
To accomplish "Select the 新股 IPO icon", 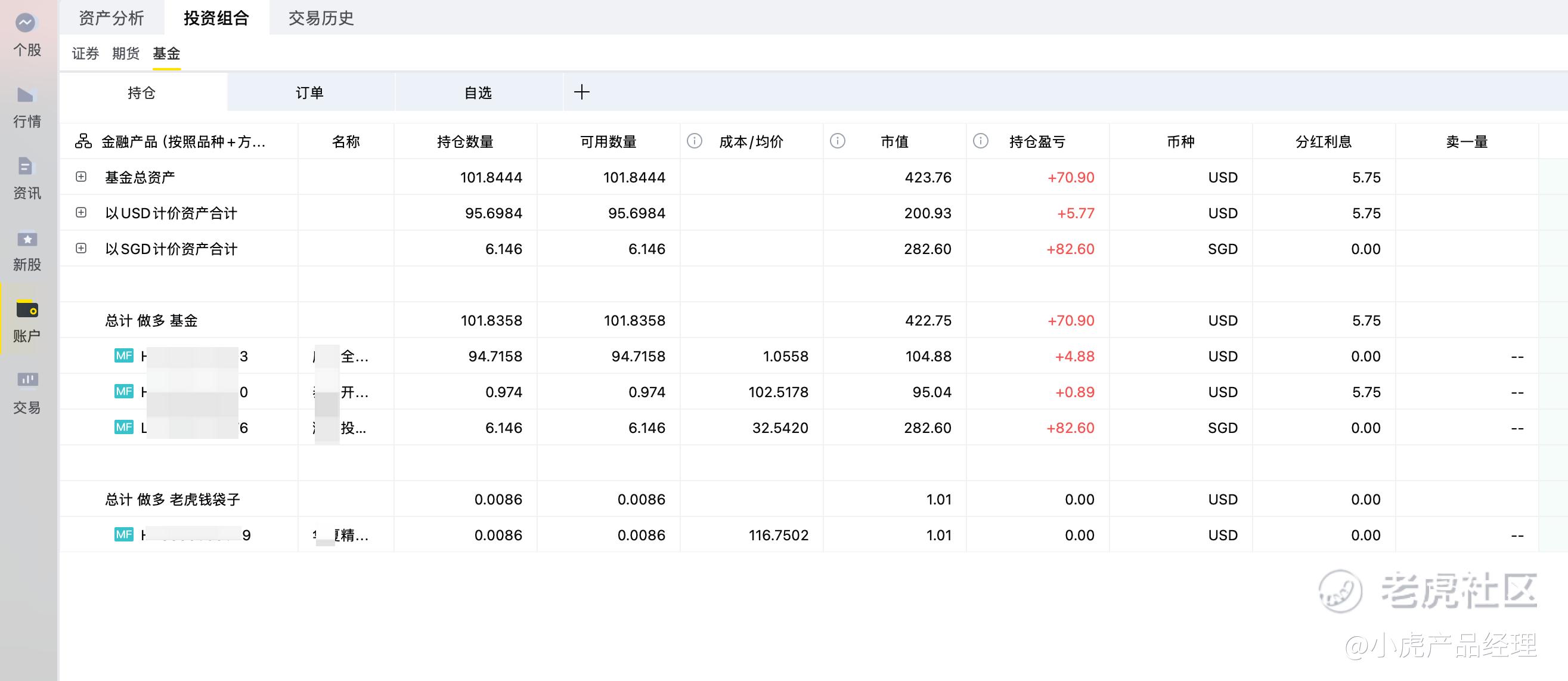I will click(x=26, y=239).
